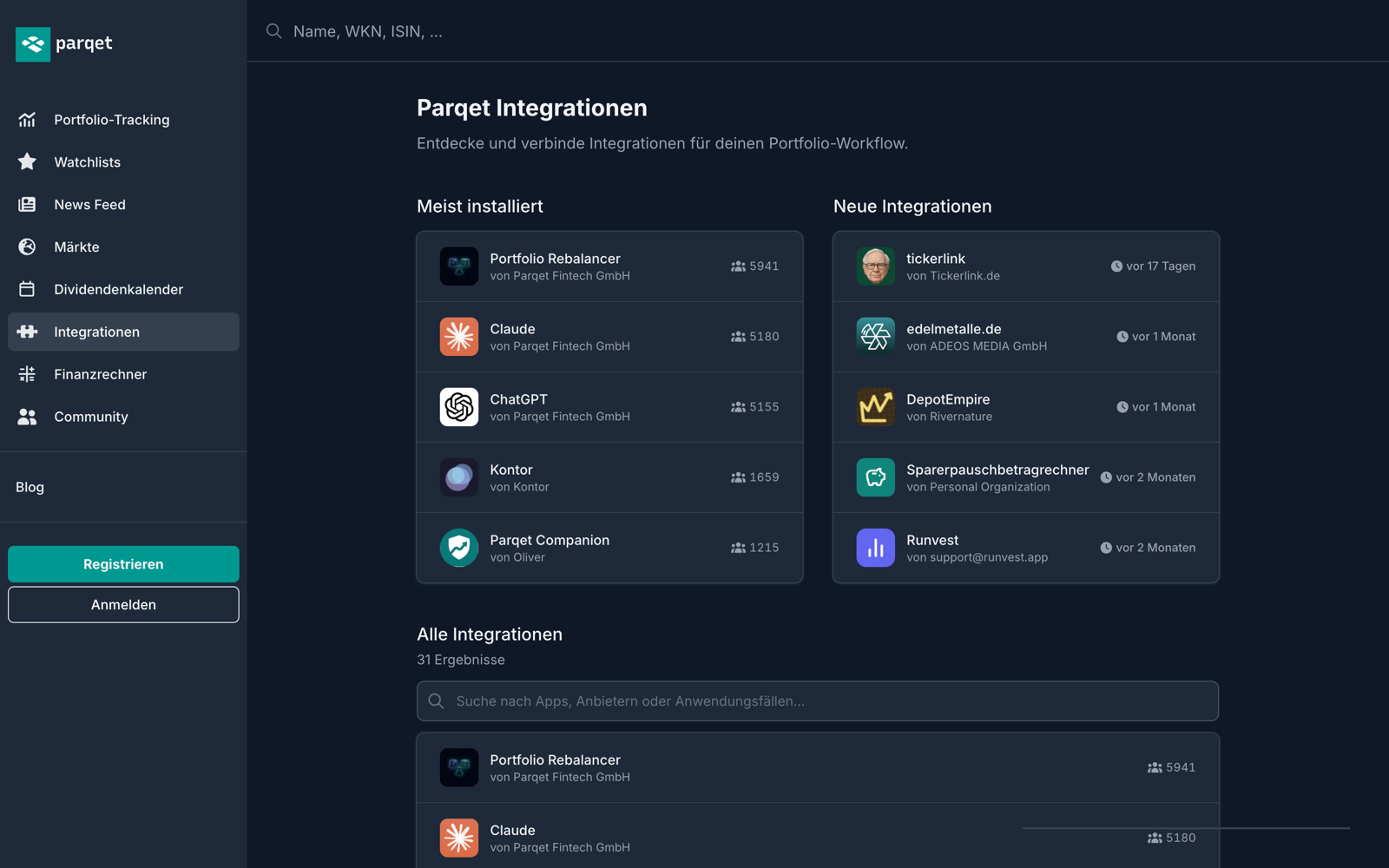Focus the Suche nach Apps search field
Image resolution: width=1389 pixels, height=868 pixels.
(x=818, y=701)
